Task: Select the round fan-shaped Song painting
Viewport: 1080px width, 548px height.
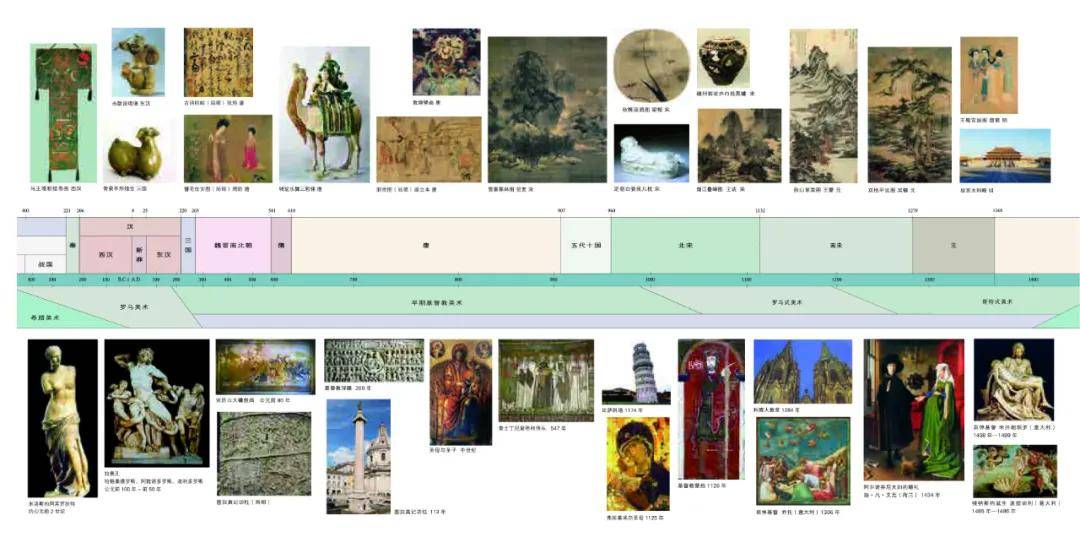Action: [652, 66]
